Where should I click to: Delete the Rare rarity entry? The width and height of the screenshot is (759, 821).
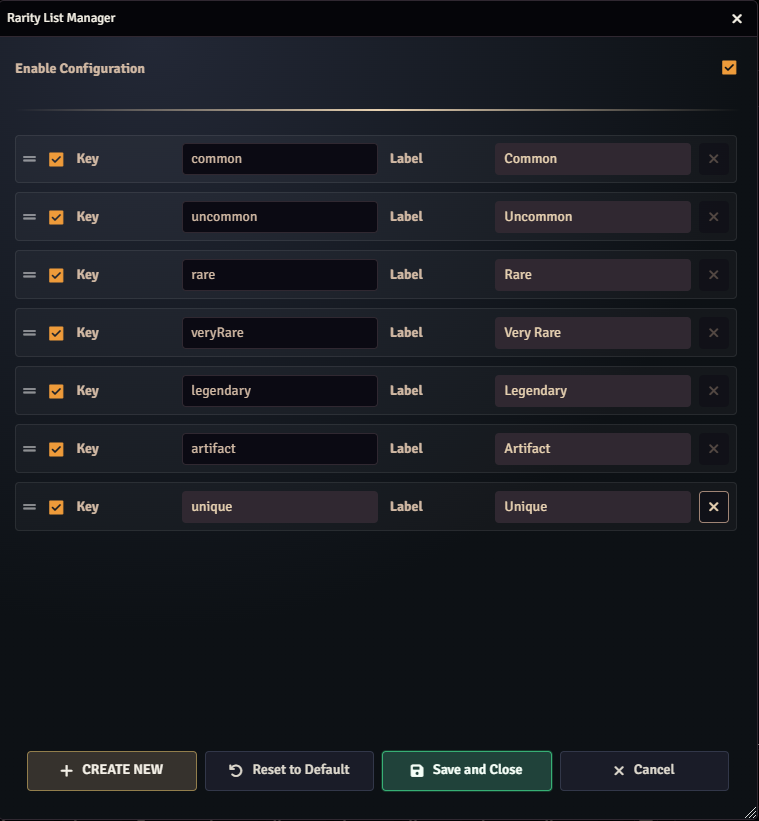tap(713, 275)
